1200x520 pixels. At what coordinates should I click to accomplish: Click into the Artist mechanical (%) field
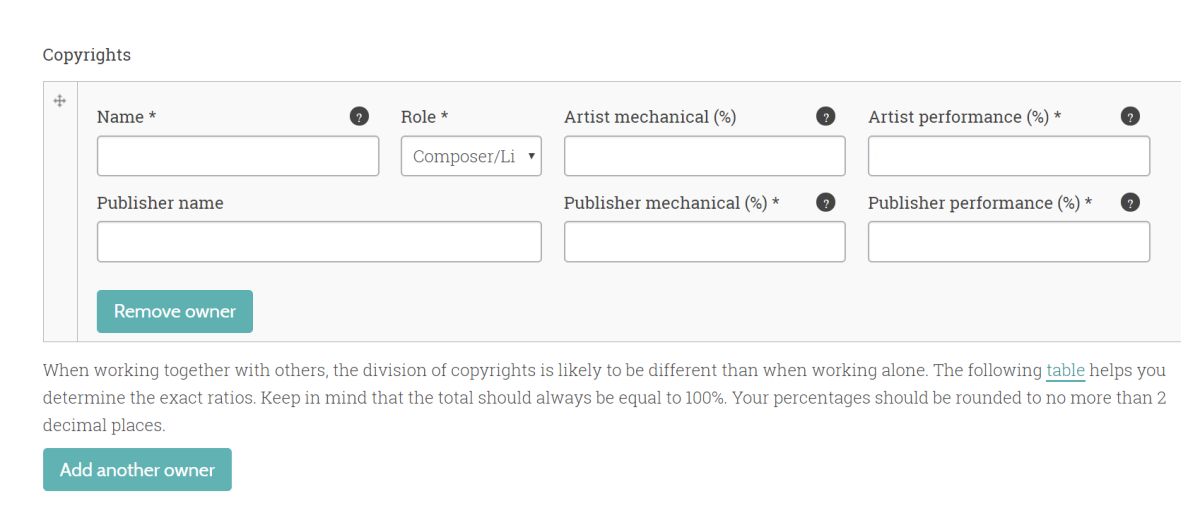(704, 156)
